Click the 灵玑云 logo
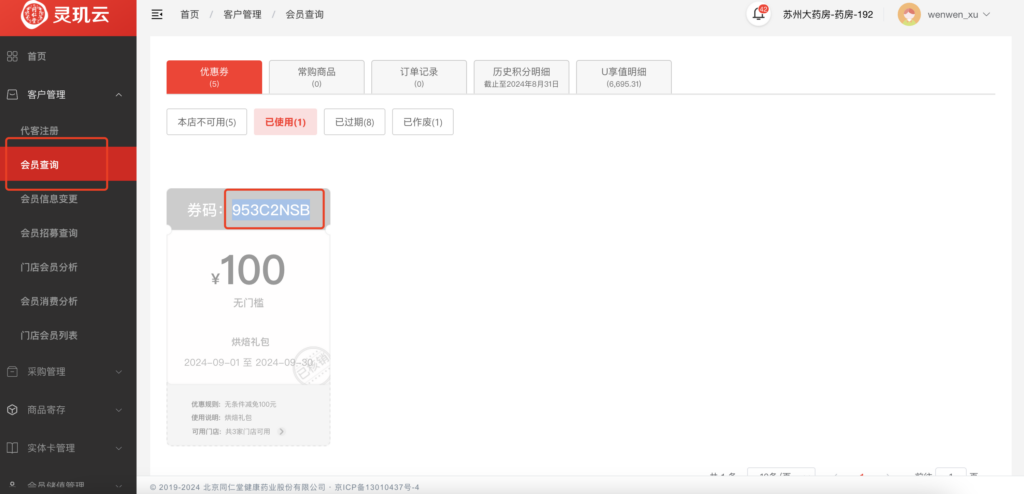 [x=68, y=15]
